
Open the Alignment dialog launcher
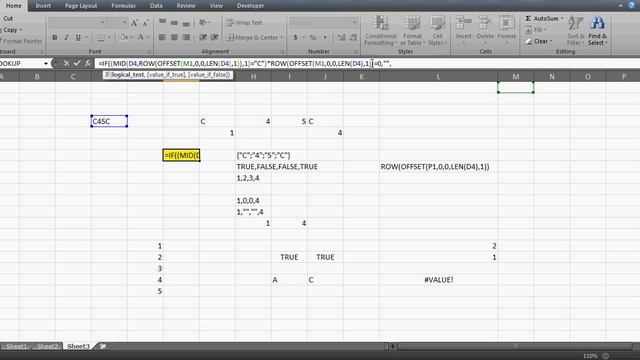pyautogui.click(x=282, y=52)
